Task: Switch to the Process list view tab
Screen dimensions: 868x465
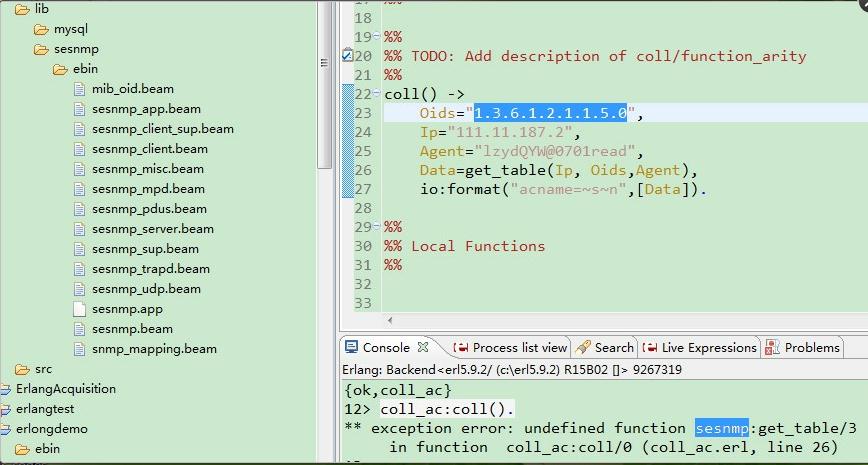Action: pyautogui.click(x=510, y=348)
